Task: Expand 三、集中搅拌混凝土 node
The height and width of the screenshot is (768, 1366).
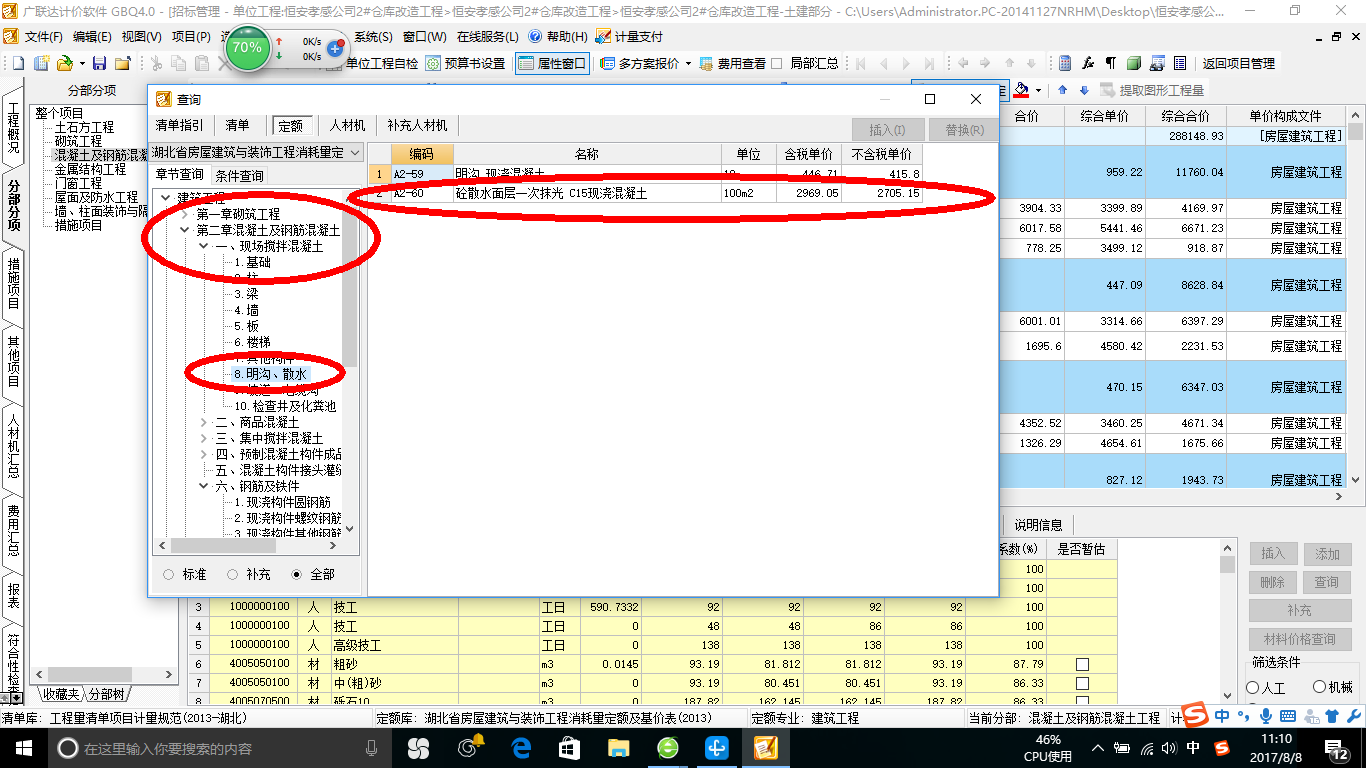Action: coord(203,438)
